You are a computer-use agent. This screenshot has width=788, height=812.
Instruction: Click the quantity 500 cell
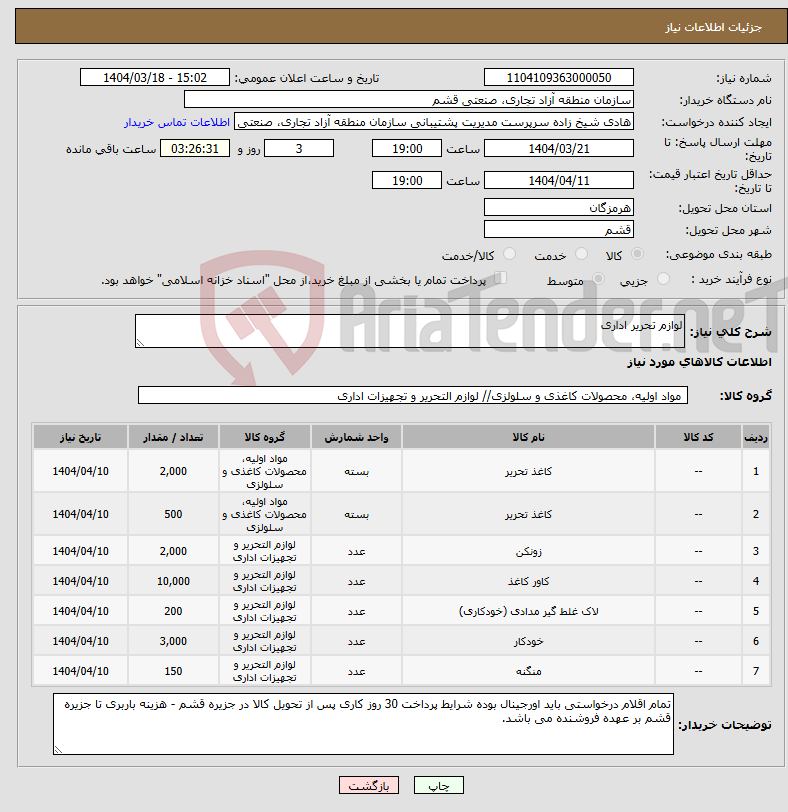(x=173, y=514)
